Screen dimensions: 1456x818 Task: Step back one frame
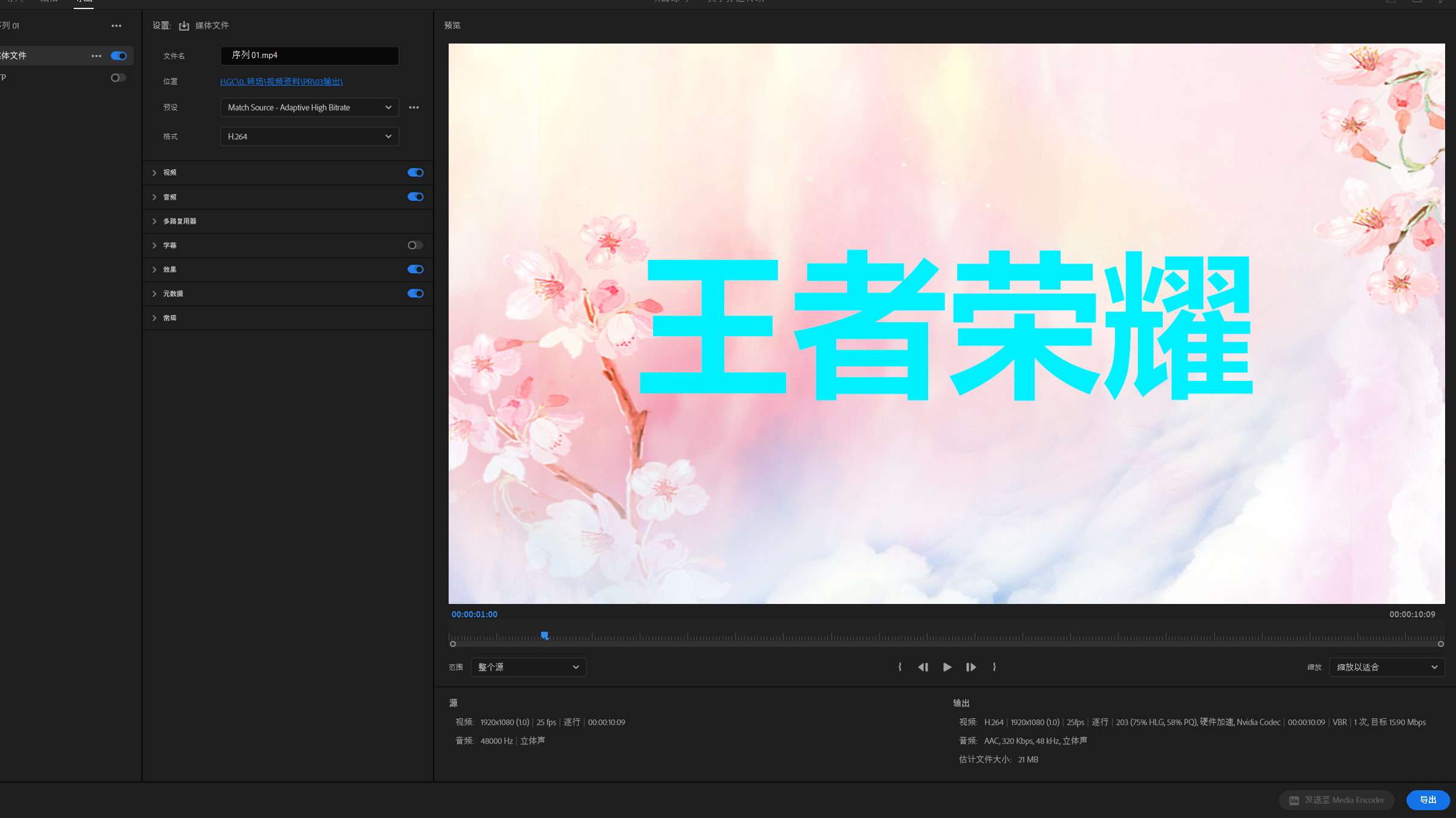[x=923, y=667]
